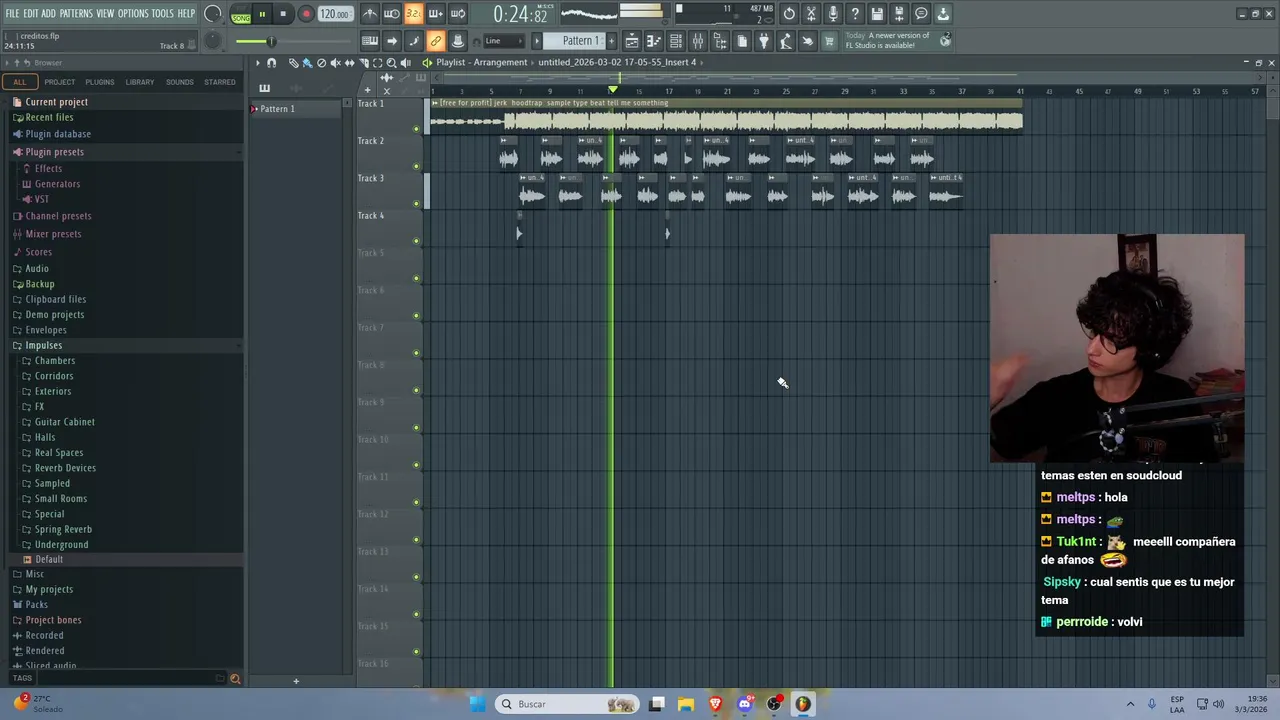Open the PATTERNS menu
This screenshot has height=720, width=1280.
click(x=76, y=13)
